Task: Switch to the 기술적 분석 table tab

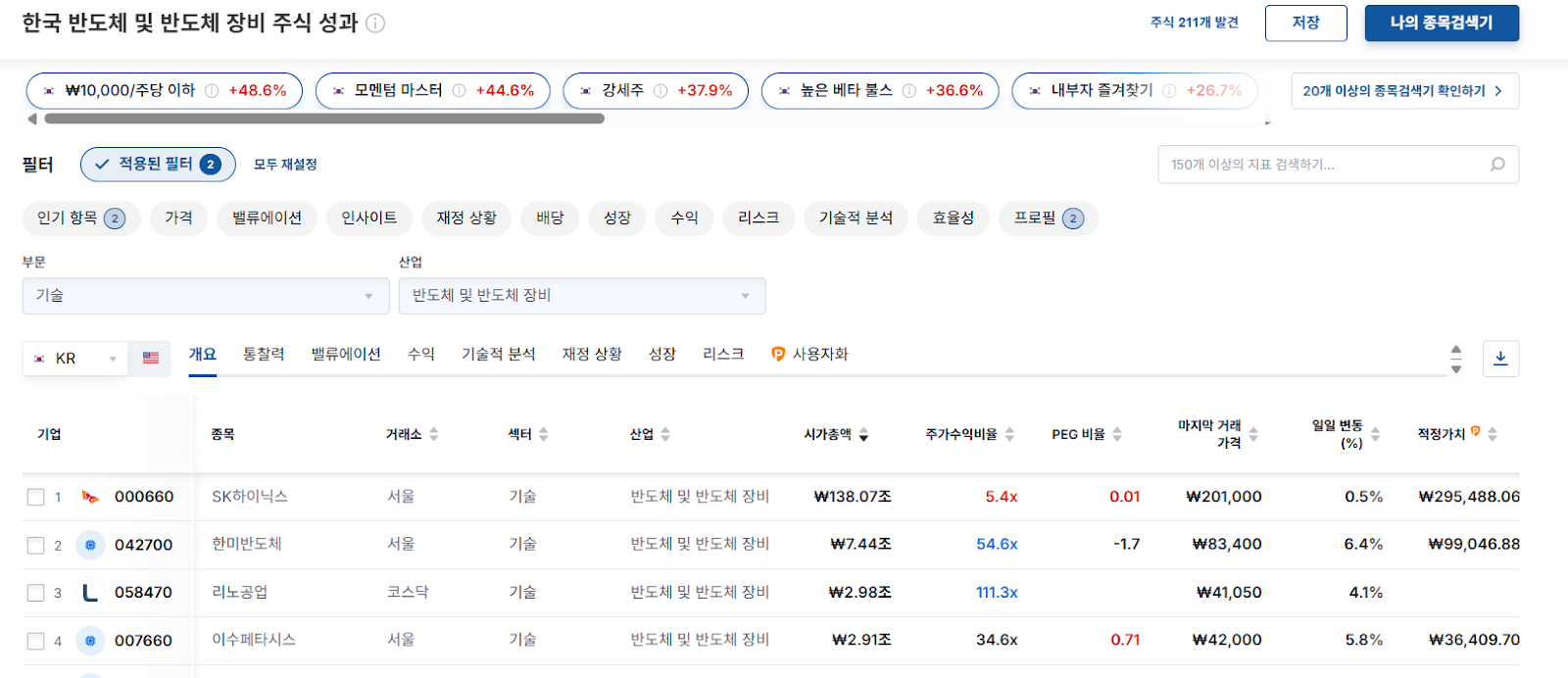Action: 499,355
